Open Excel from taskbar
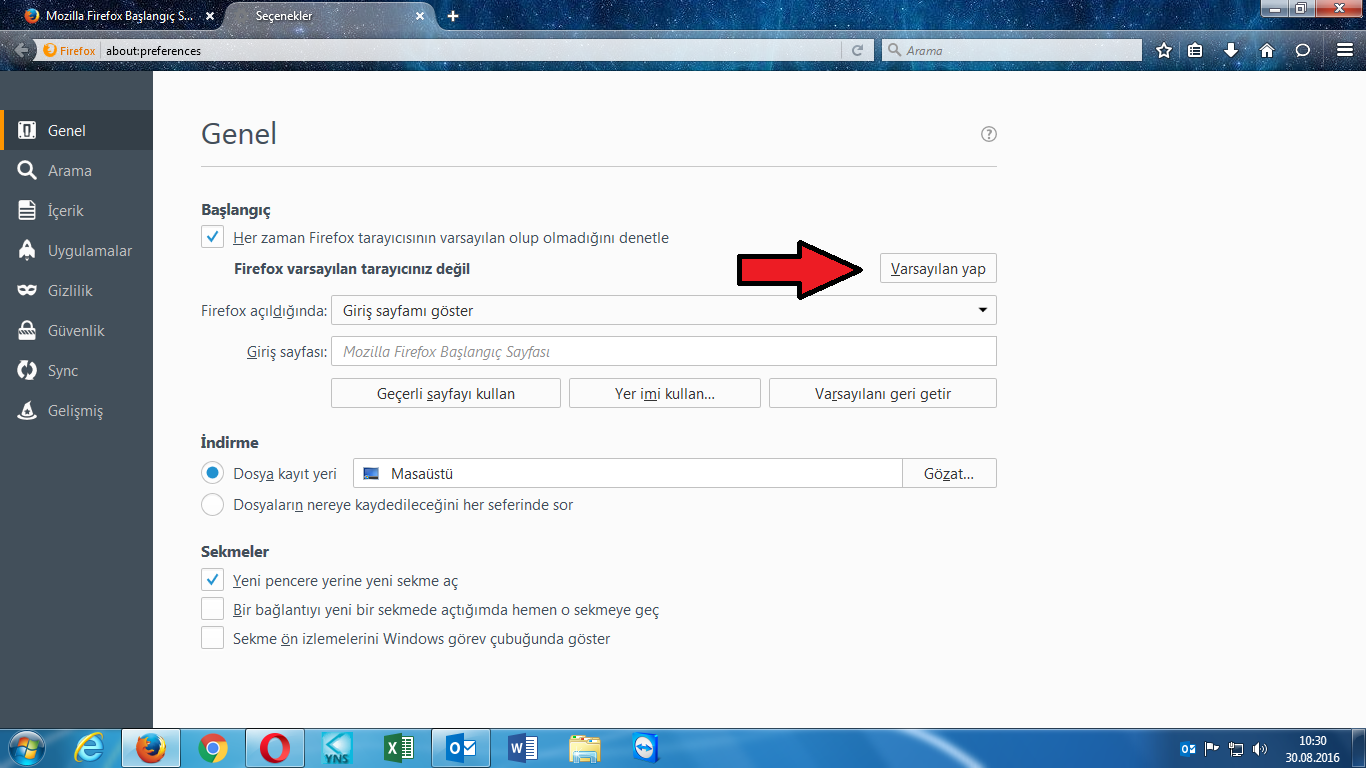Screen dimensions: 1366x768 (x=399, y=747)
